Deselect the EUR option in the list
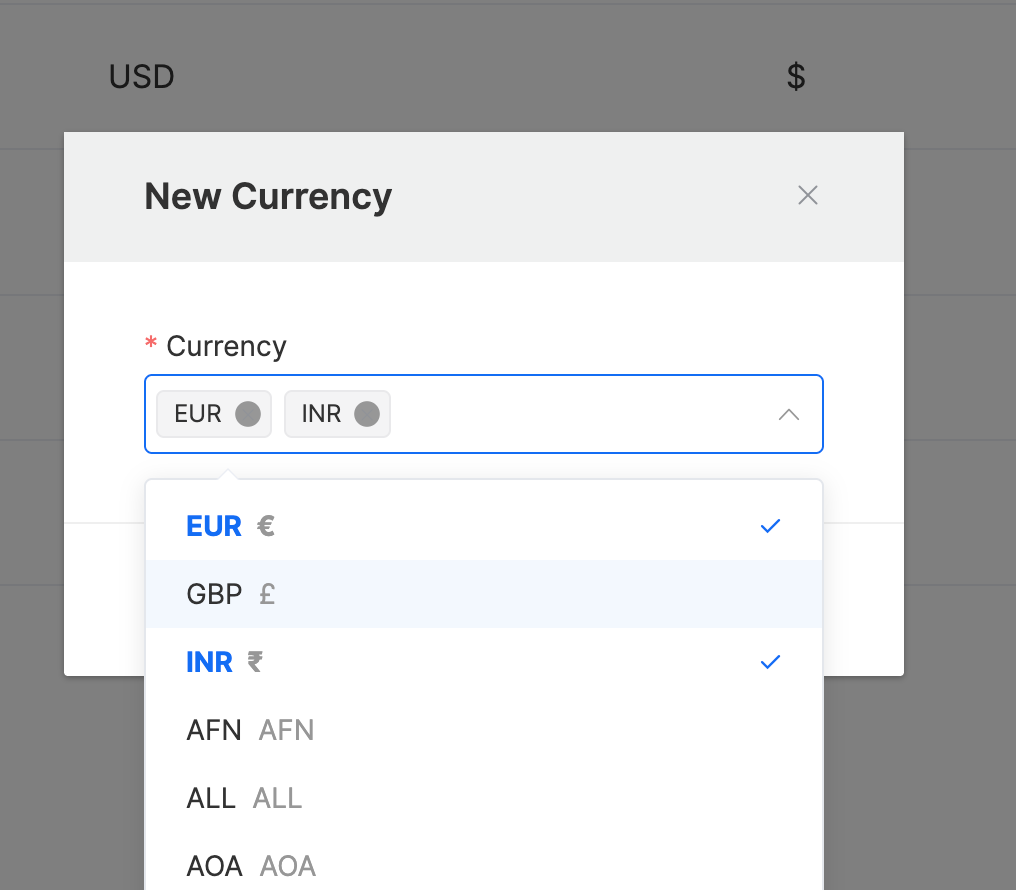Screen dimensions: 1016x890 click(484, 526)
